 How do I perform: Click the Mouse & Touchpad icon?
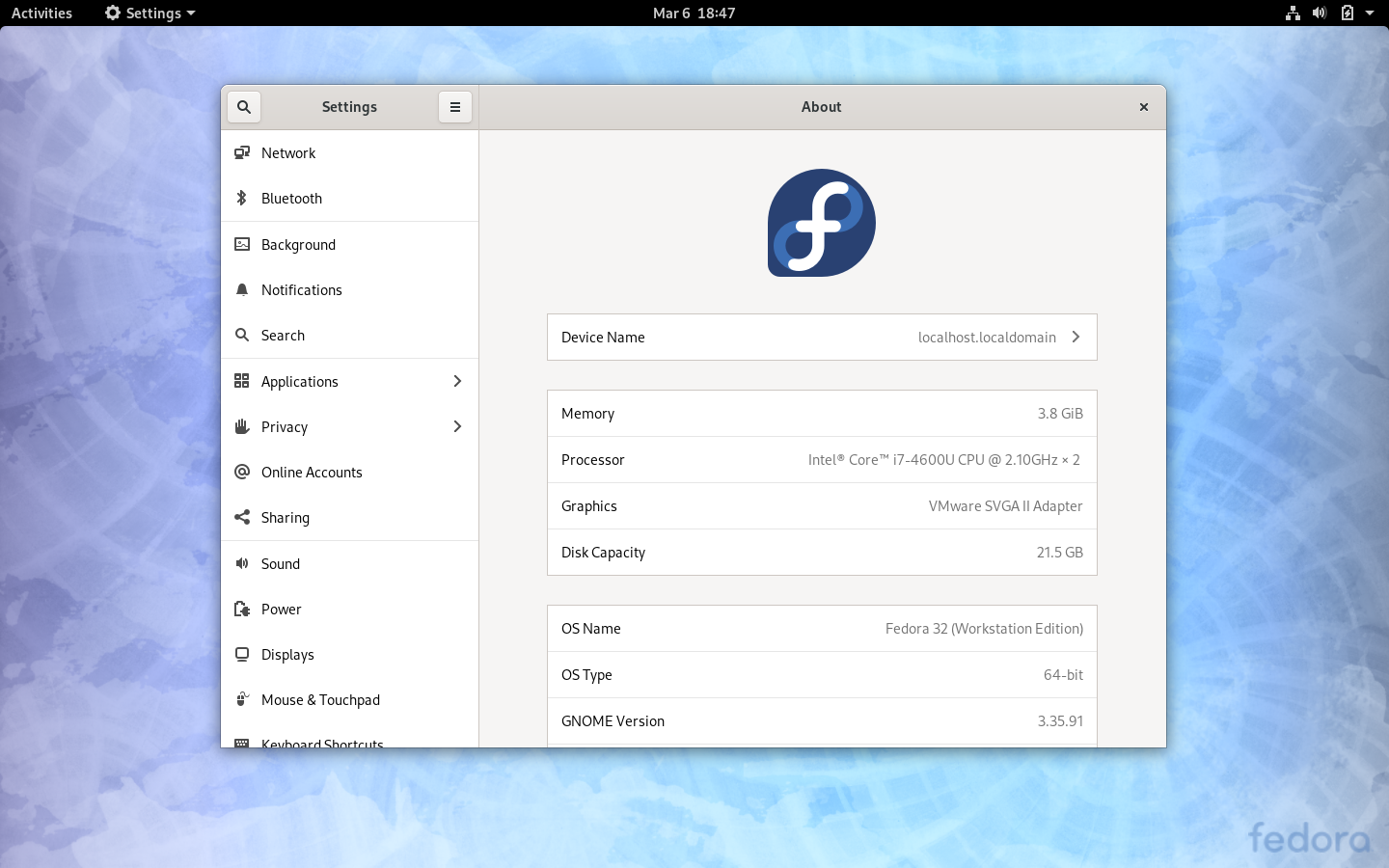[x=242, y=699]
